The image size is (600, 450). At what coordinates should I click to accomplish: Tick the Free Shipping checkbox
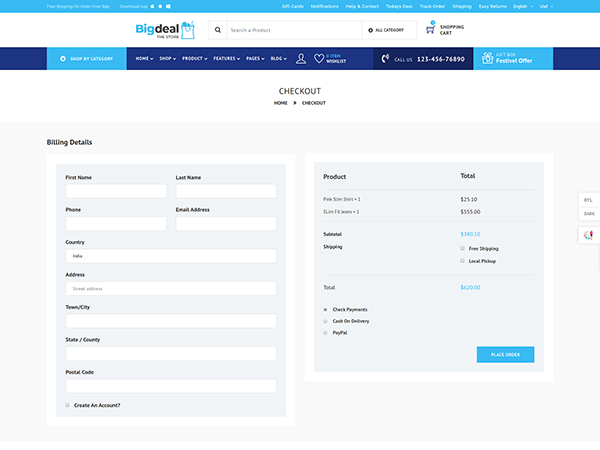pos(462,248)
